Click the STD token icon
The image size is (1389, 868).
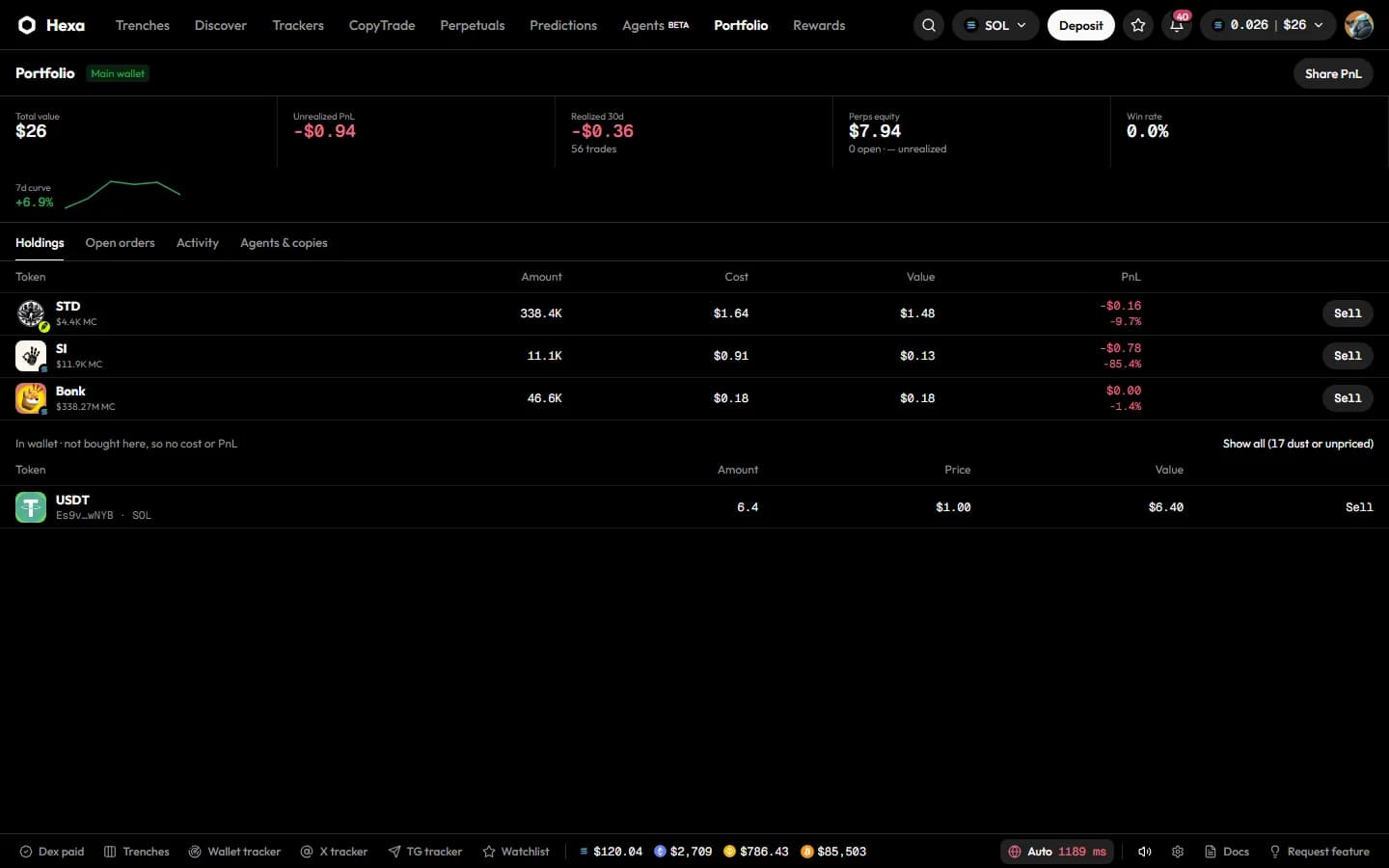(31, 313)
